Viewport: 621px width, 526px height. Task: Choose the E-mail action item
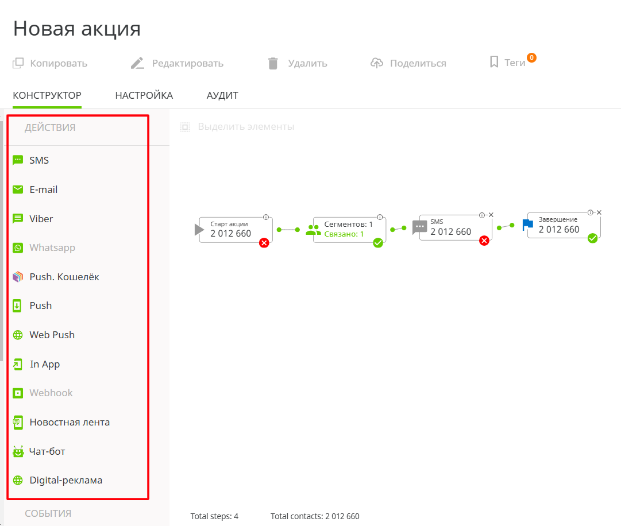coord(43,189)
